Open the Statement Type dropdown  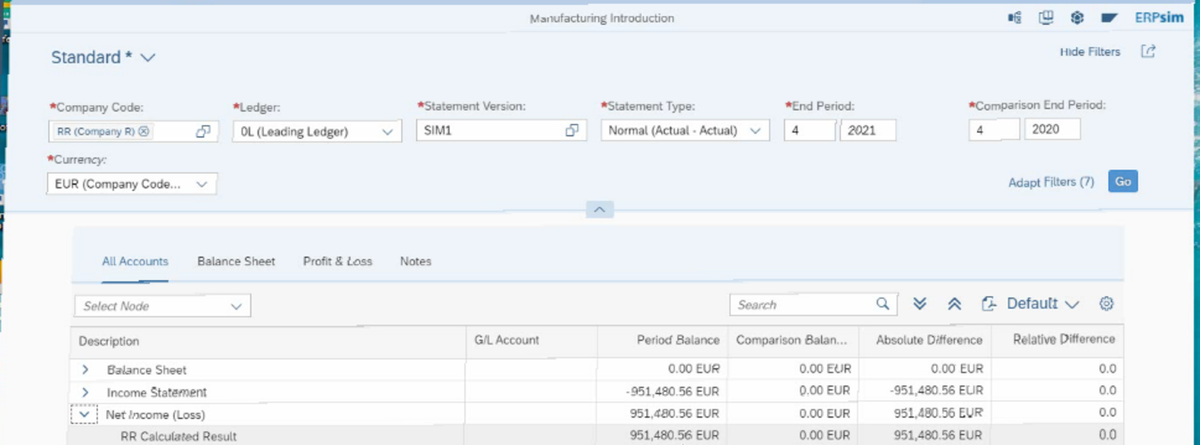tap(754, 131)
